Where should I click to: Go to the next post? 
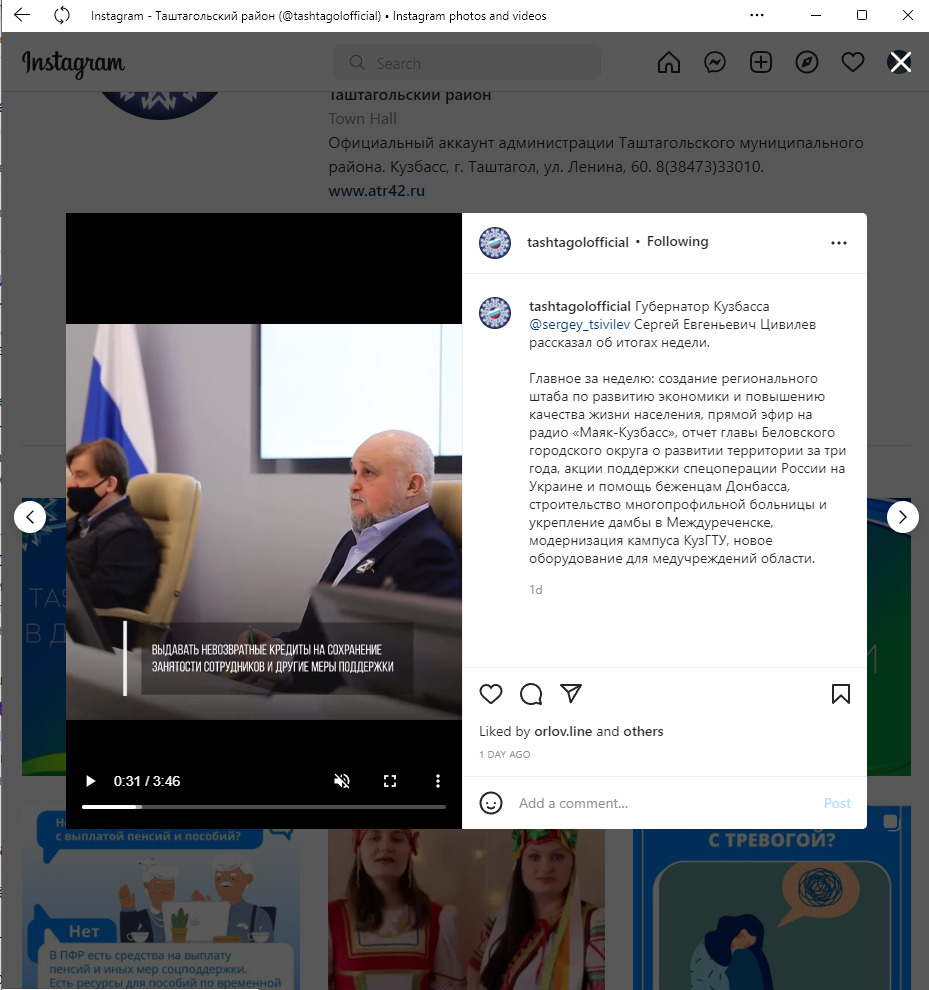(902, 517)
